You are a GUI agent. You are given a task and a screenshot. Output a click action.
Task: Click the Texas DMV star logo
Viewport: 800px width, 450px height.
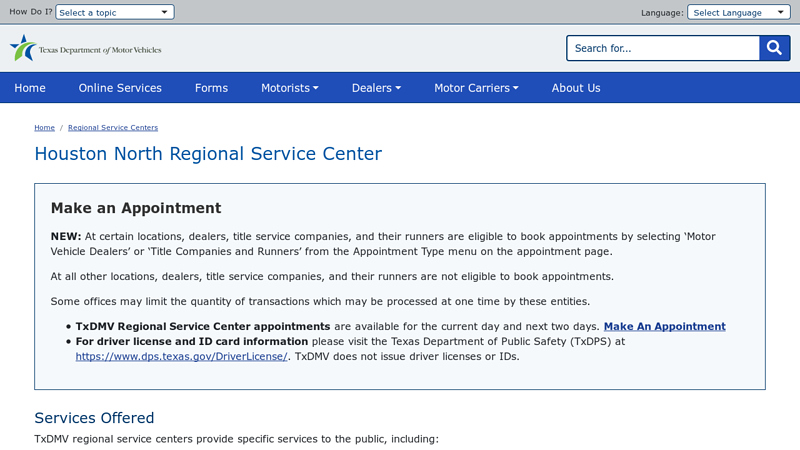point(23,48)
